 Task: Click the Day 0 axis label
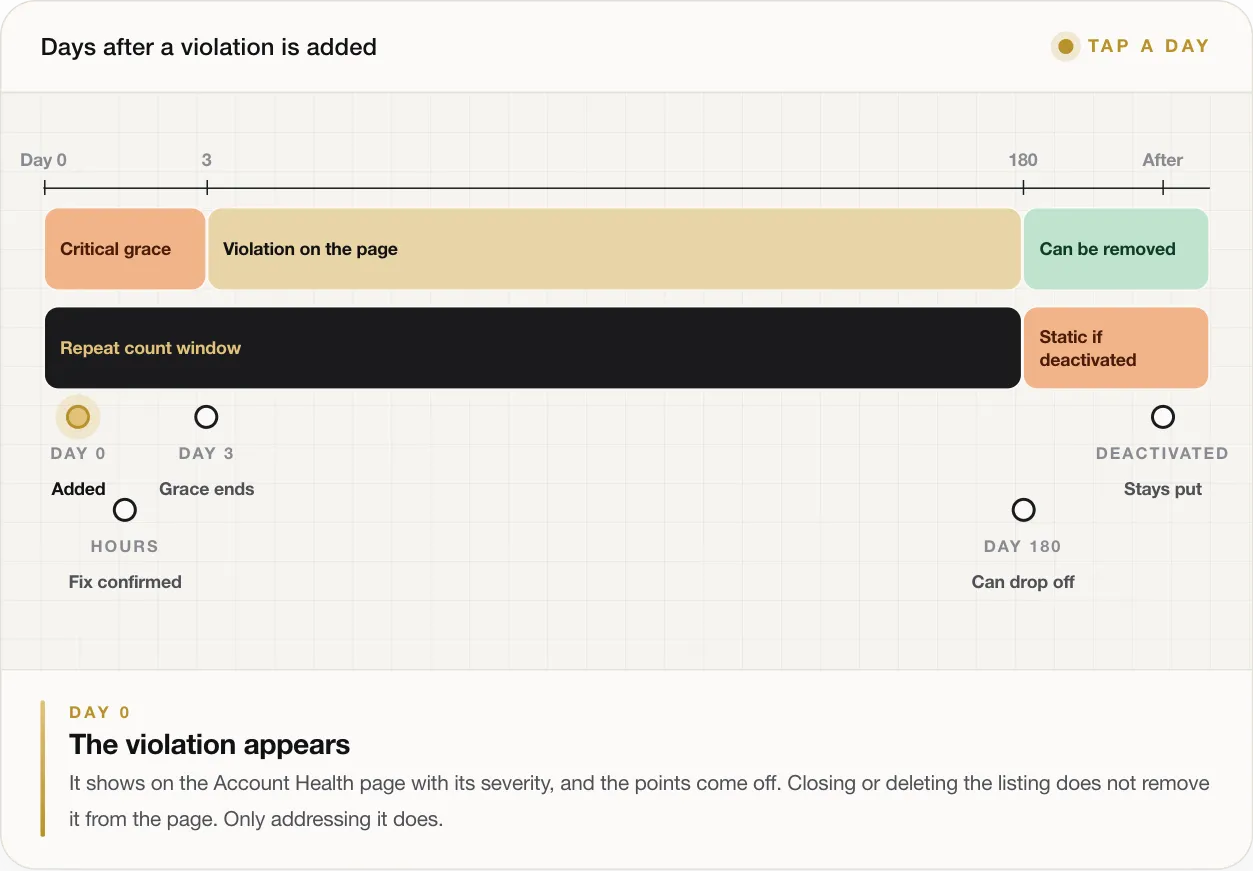pos(44,160)
